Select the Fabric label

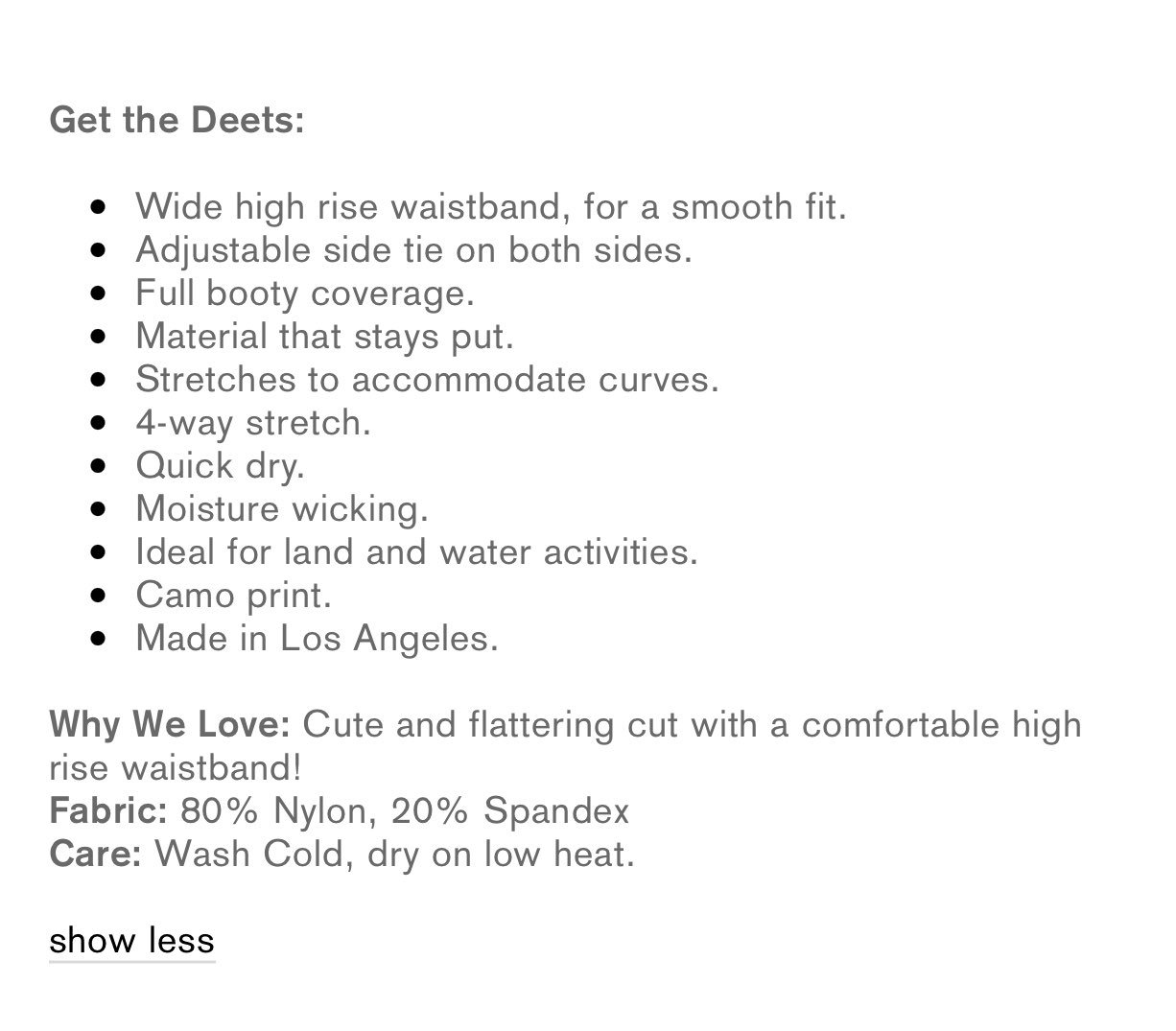click(x=108, y=811)
